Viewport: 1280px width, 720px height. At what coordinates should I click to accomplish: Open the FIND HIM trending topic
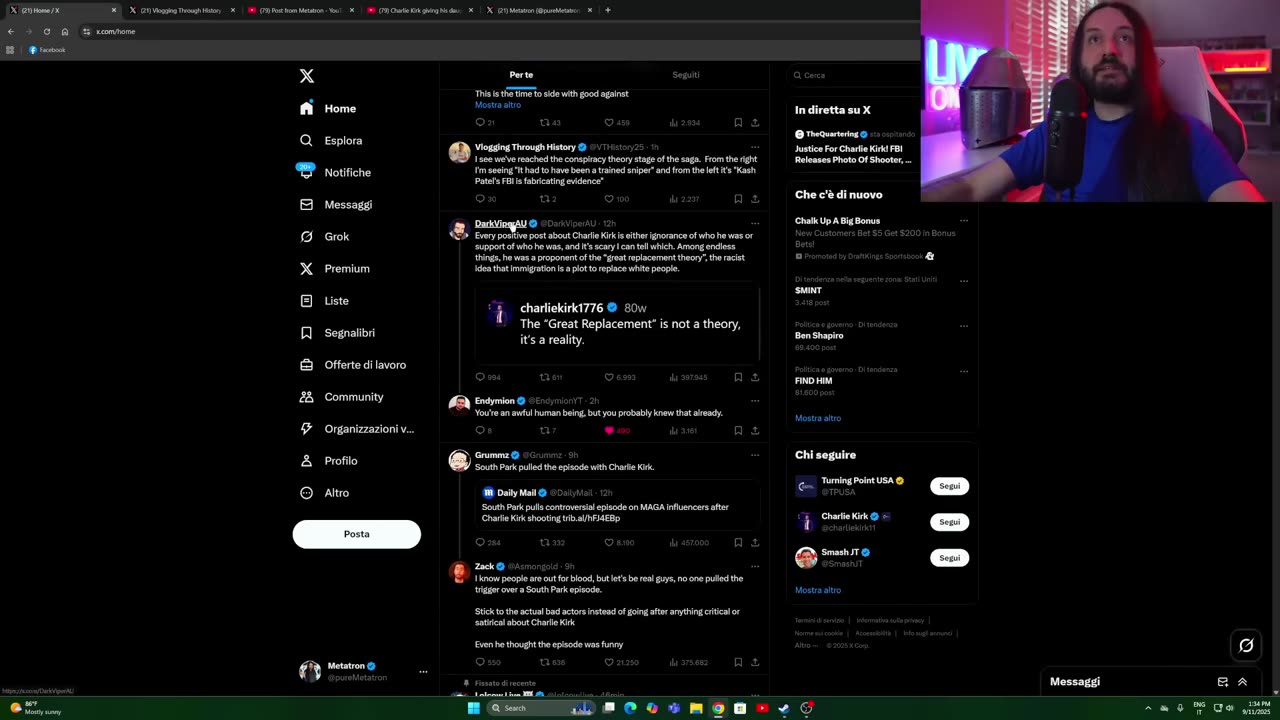click(x=813, y=381)
